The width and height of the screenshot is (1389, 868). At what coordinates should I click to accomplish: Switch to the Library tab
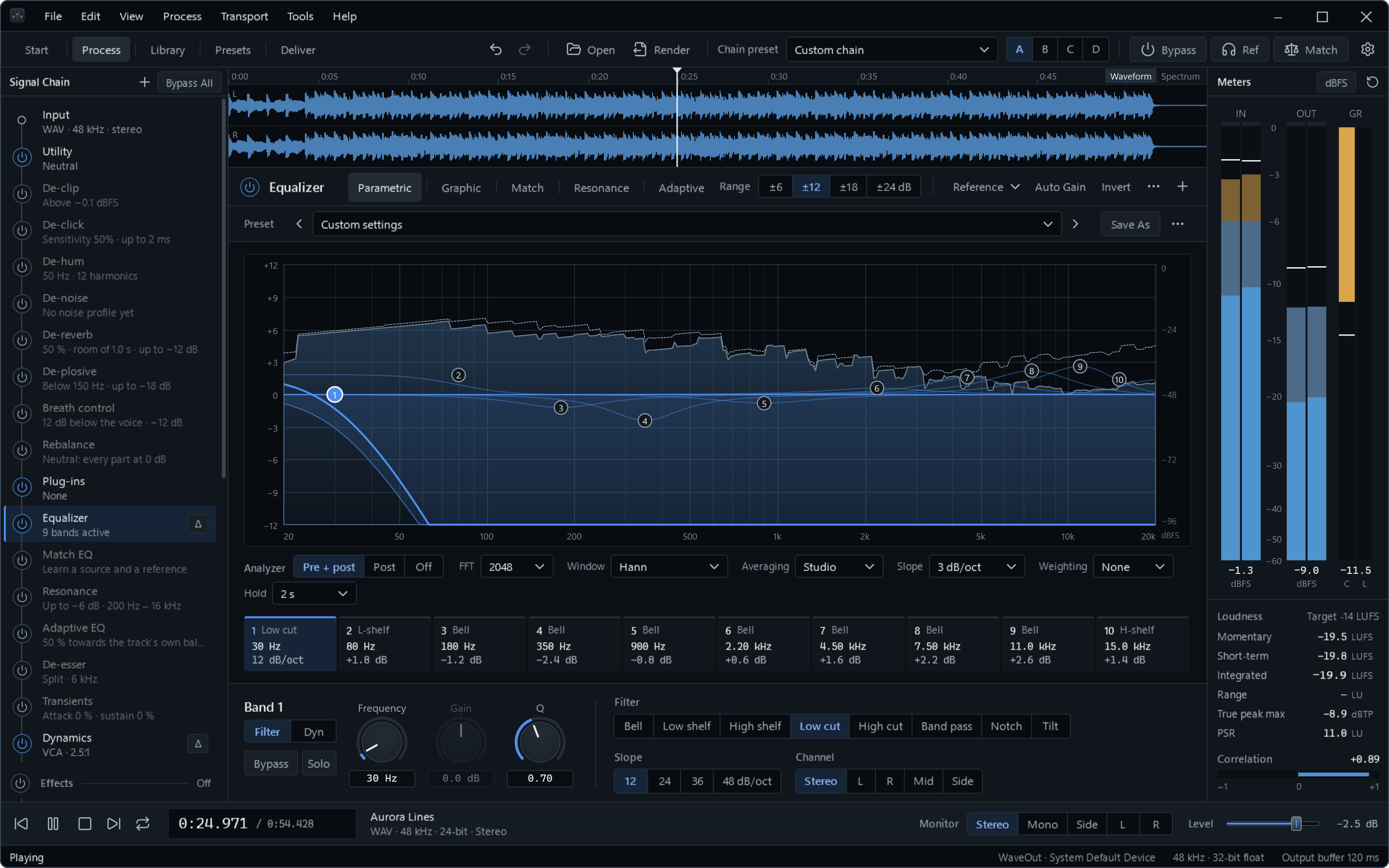168,50
